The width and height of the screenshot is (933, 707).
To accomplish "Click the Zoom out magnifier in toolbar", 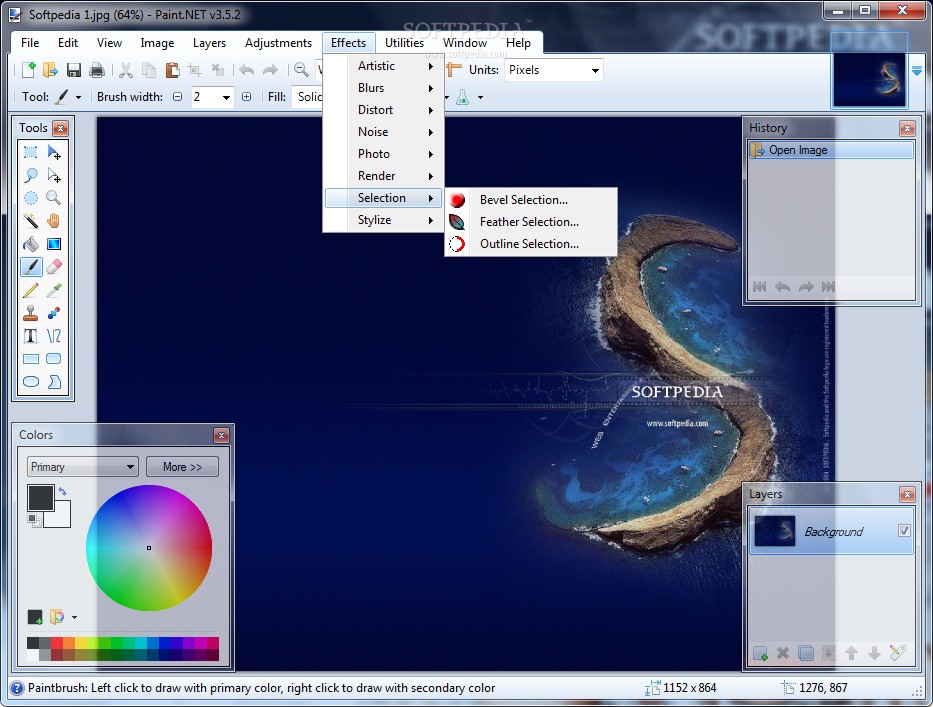I will (302, 70).
